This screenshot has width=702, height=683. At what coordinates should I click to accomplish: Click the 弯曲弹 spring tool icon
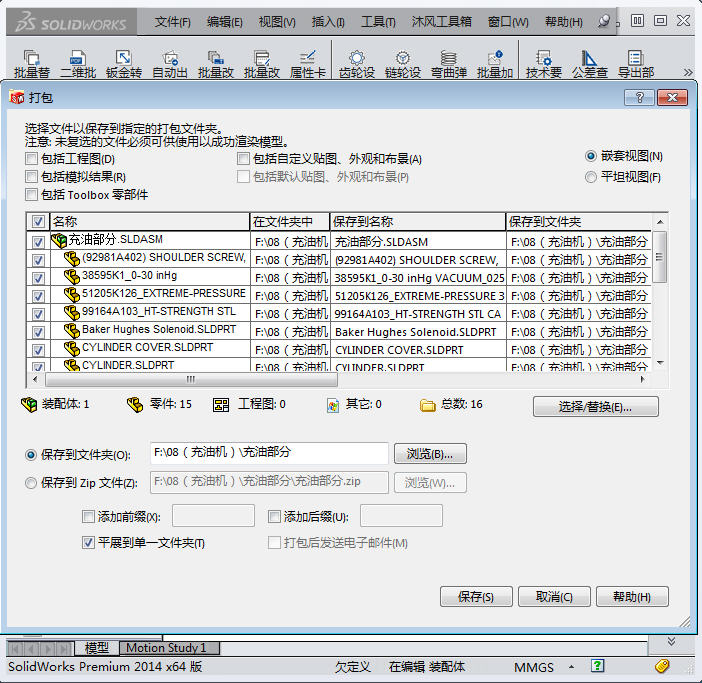tap(449, 64)
